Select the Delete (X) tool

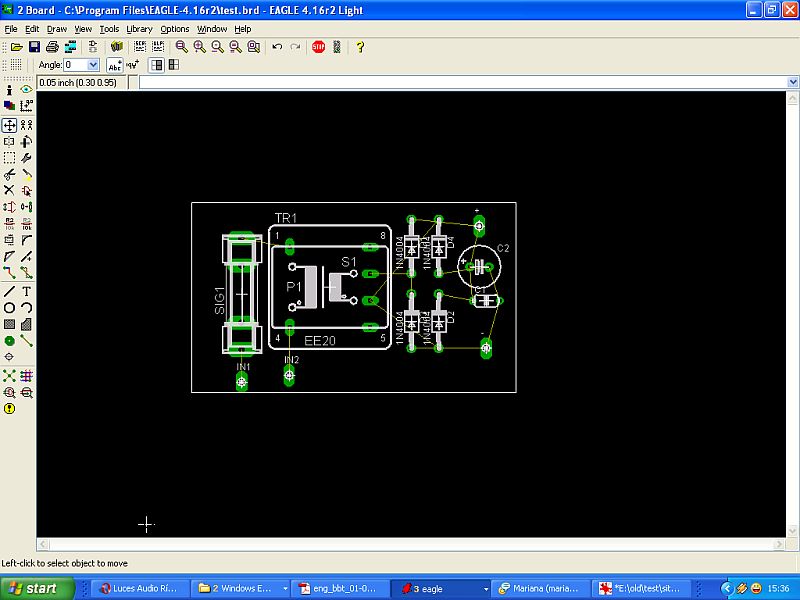pos(9,190)
